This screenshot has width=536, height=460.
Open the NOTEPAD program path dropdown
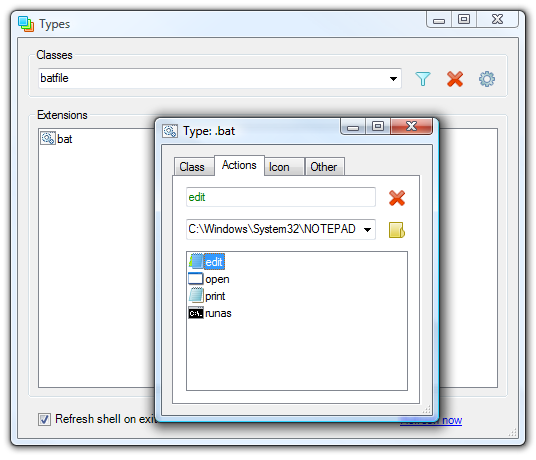pos(367,229)
